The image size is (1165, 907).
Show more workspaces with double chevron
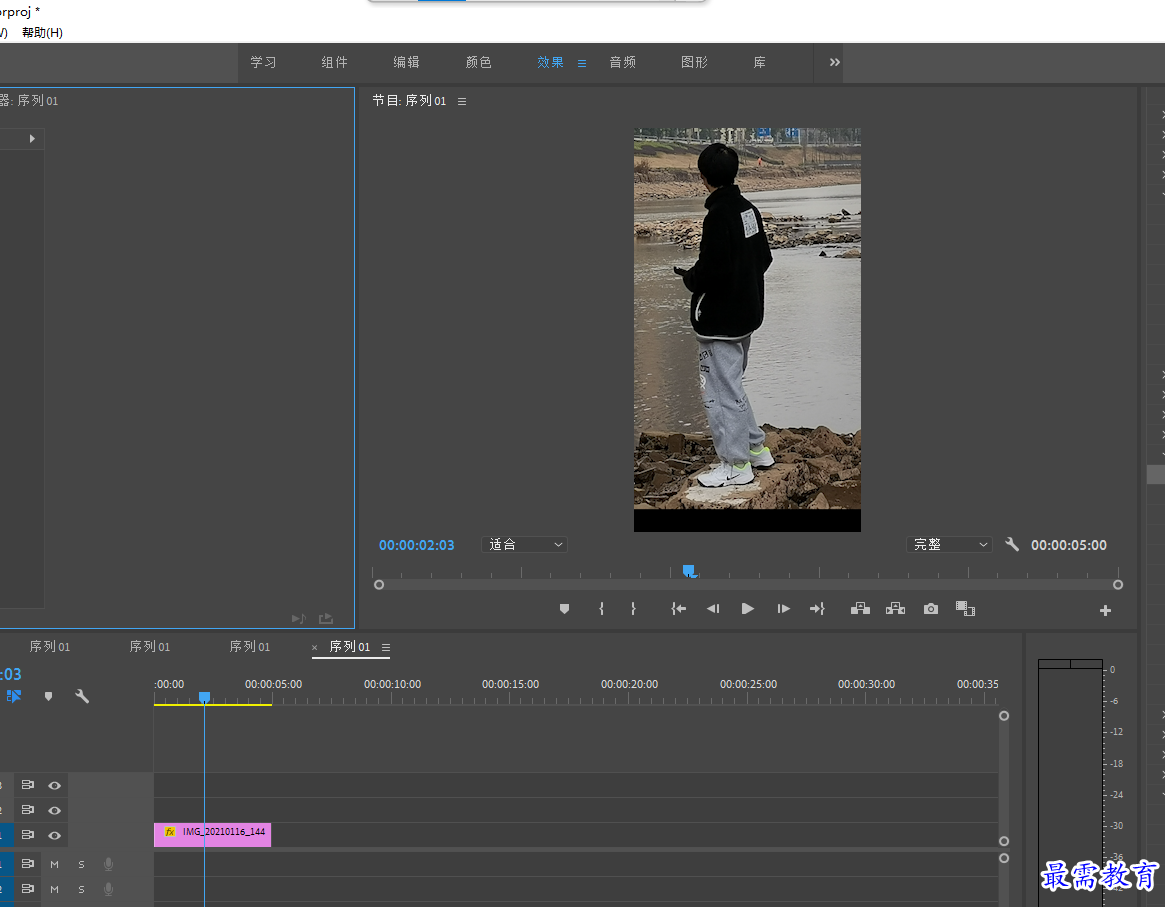(834, 62)
